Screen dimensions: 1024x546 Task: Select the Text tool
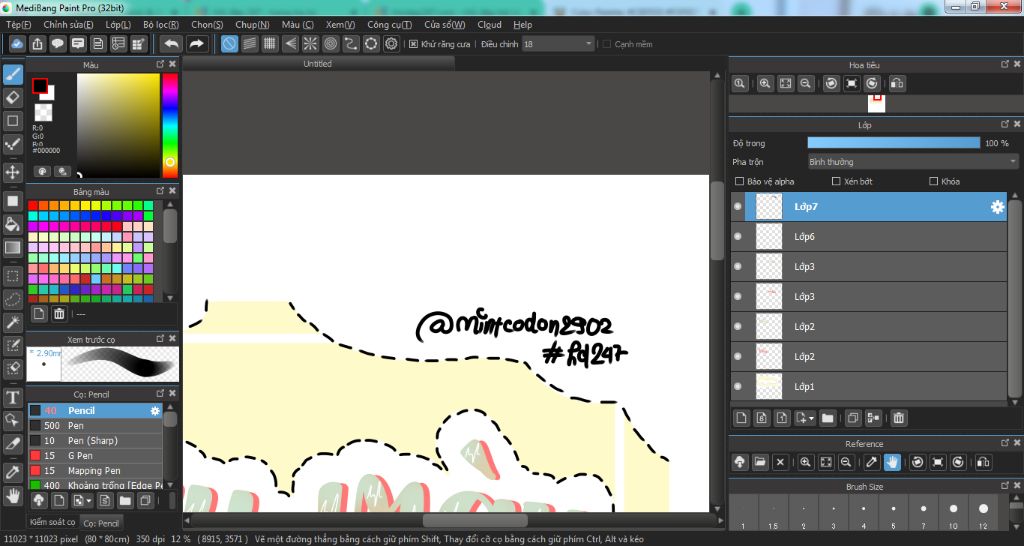(x=12, y=397)
